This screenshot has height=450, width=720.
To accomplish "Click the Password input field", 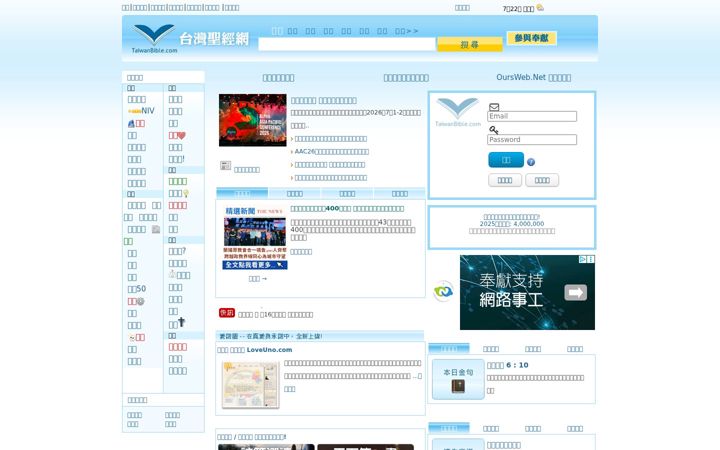I will (x=532, y=140).
